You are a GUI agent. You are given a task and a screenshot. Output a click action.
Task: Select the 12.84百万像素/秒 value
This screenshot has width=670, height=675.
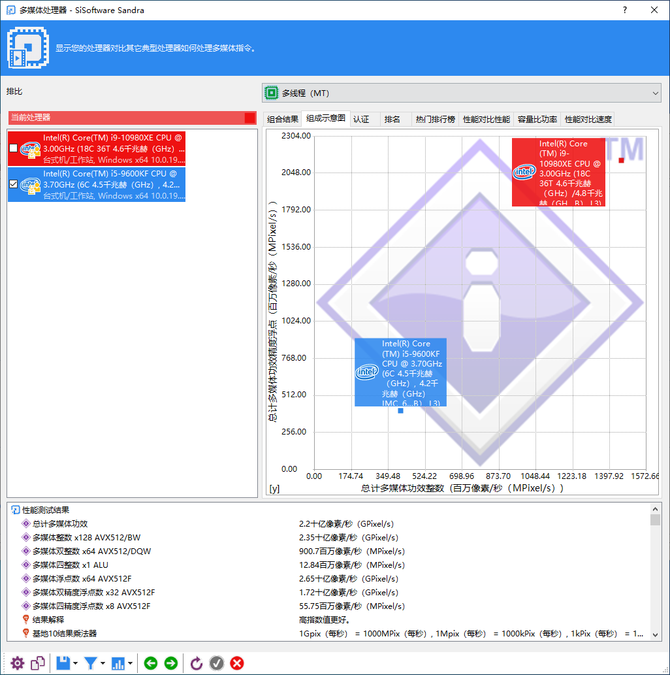click(352, 565)
